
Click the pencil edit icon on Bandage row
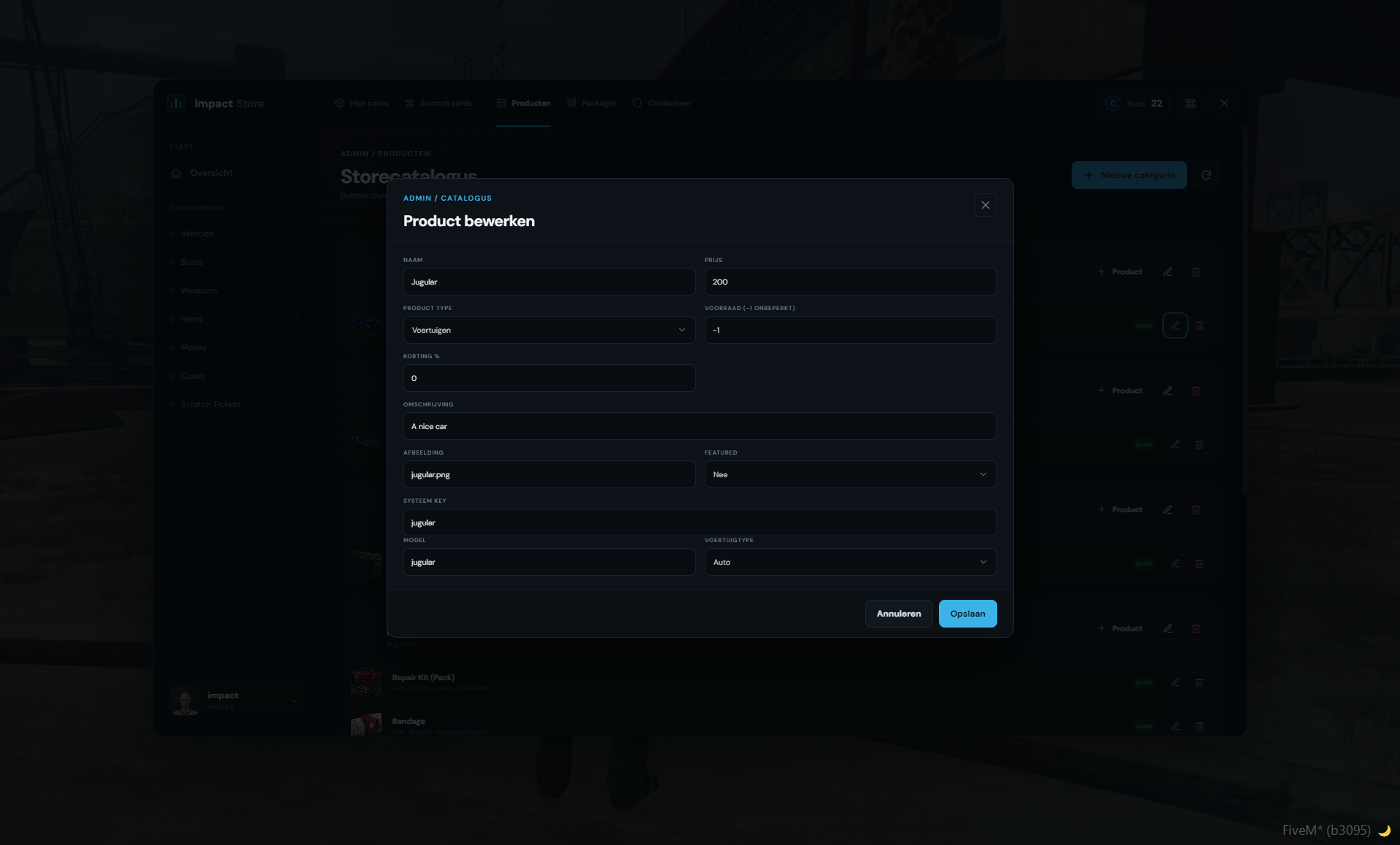tap(1175, 726)
